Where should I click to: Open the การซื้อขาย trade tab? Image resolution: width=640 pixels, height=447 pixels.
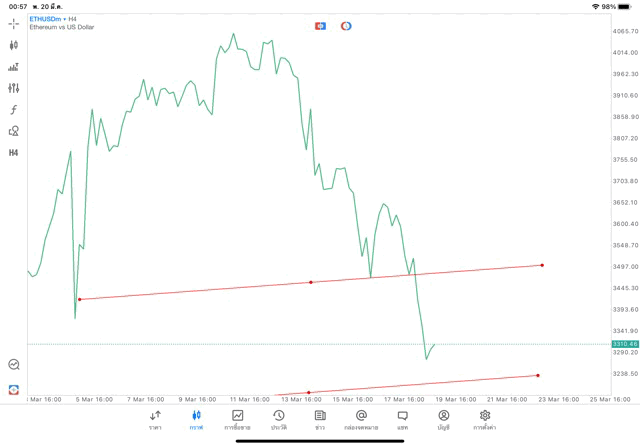(x=237, y=419)
